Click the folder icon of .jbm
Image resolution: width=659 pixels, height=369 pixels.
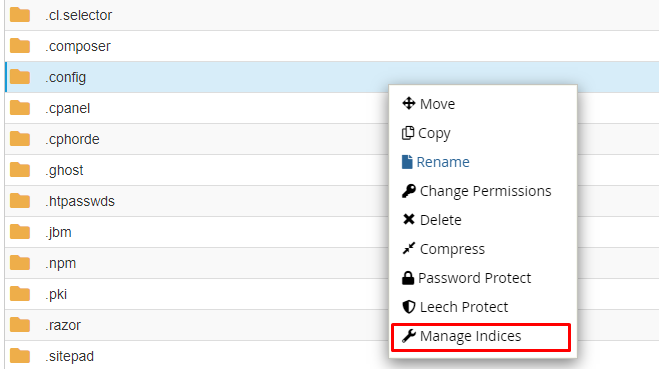(x=20, y=232)
